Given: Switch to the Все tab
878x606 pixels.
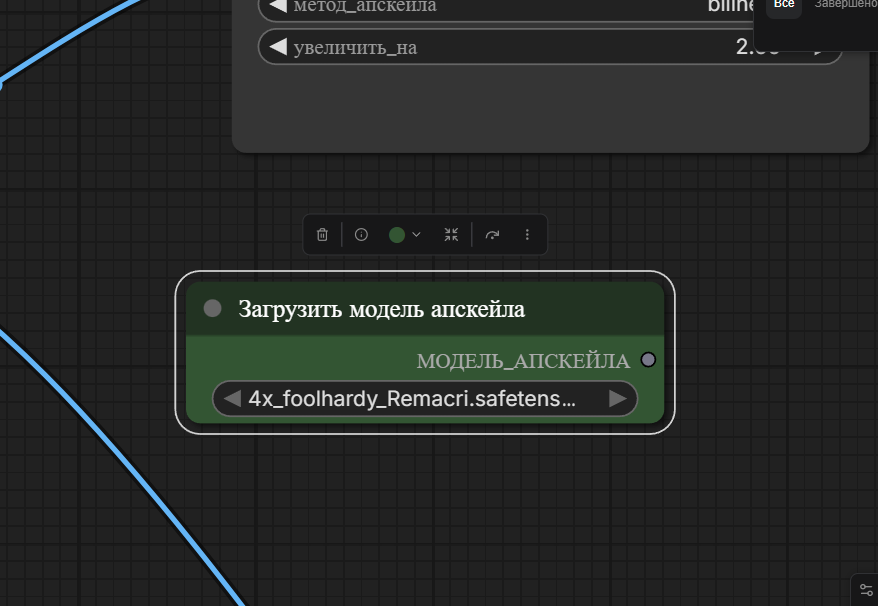Looking at the screenshot, I should click(x=783, y=6).
